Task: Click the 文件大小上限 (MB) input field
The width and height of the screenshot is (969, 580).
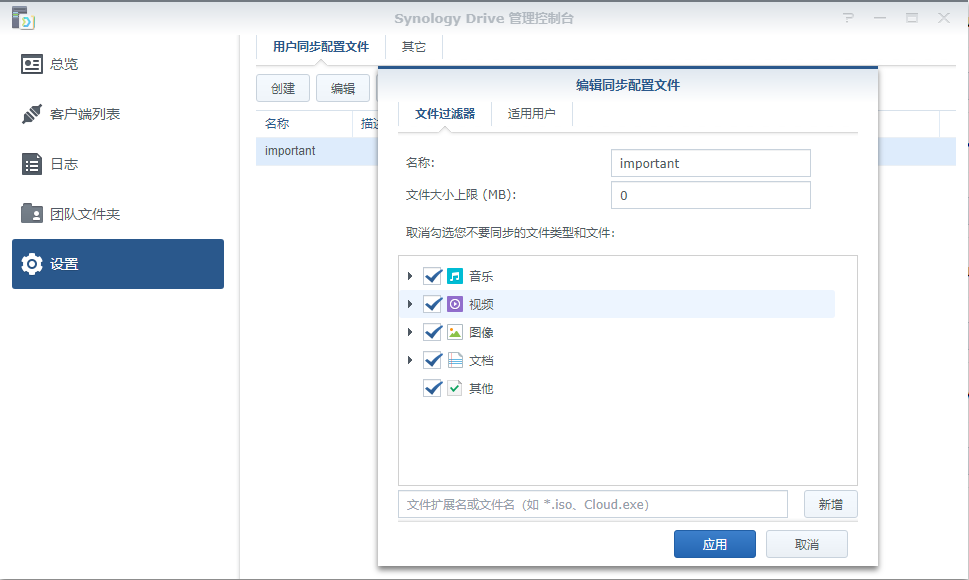Action: coord(711,195)
